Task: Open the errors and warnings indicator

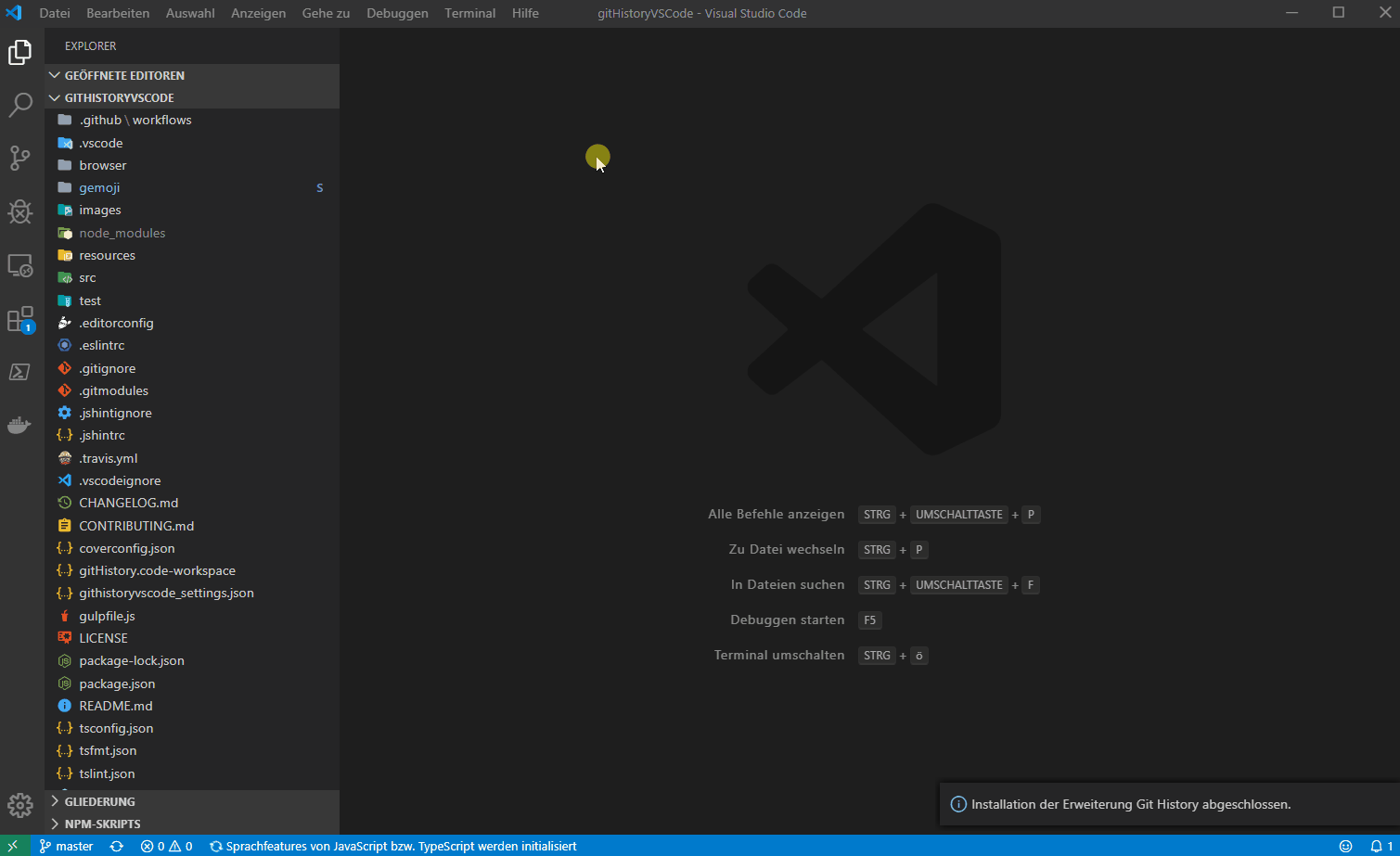Action: click(x=165, y=845)
